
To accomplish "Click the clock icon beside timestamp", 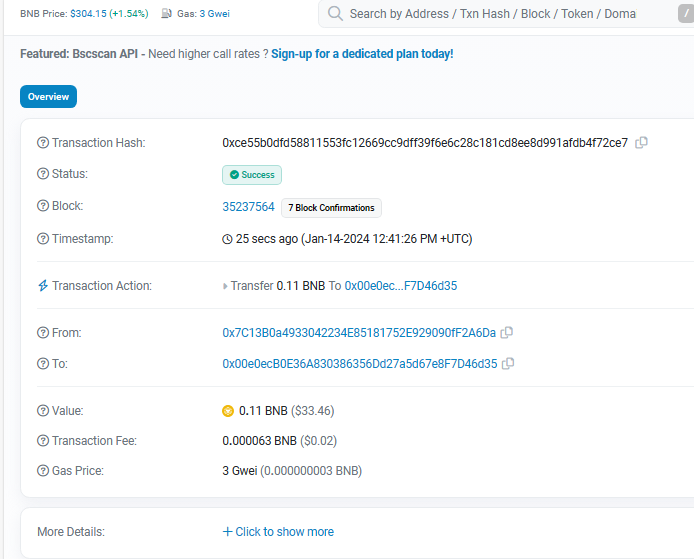I will (x=227, y=239).
